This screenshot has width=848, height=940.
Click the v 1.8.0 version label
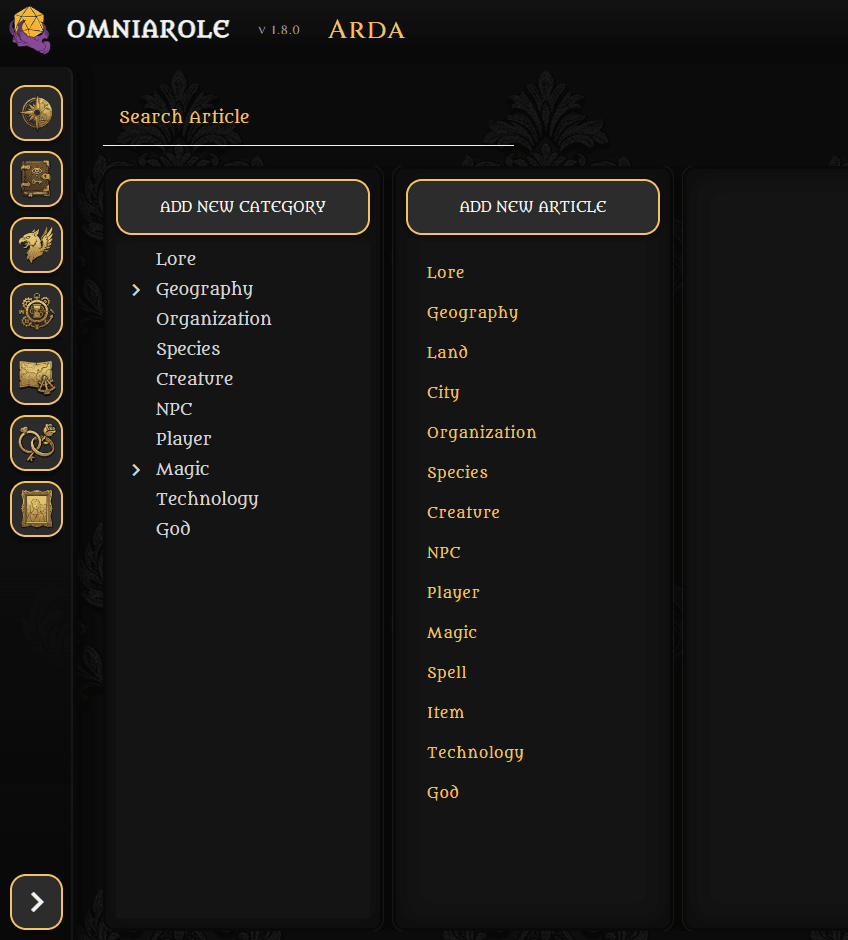click(x=279, y=30)
